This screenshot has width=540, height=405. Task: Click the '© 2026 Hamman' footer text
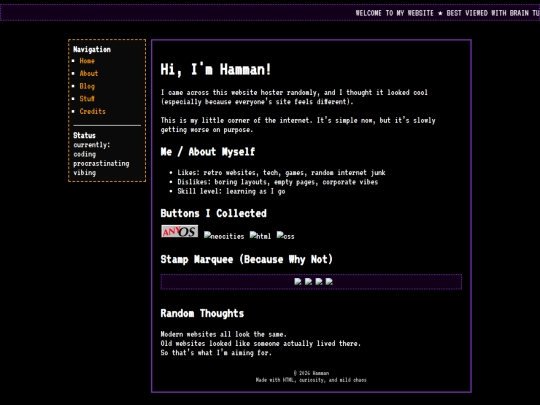311,373
